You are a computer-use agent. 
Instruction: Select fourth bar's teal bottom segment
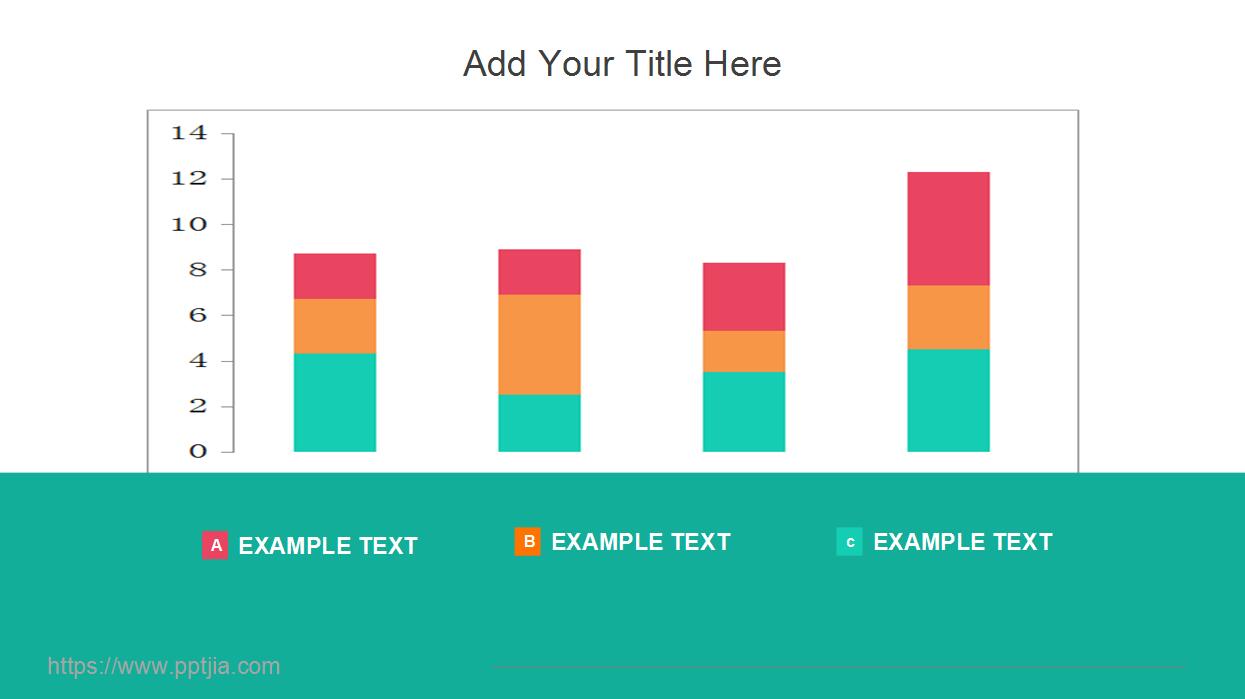pos(948,400)
